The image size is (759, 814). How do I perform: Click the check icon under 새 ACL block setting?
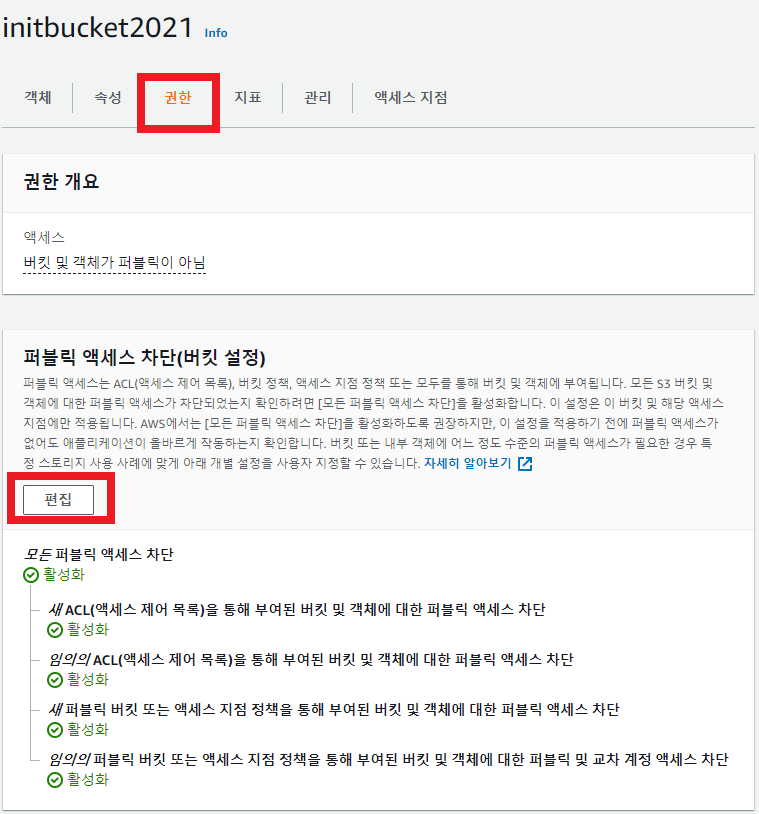pyautogui.click(x=55, y=630)
